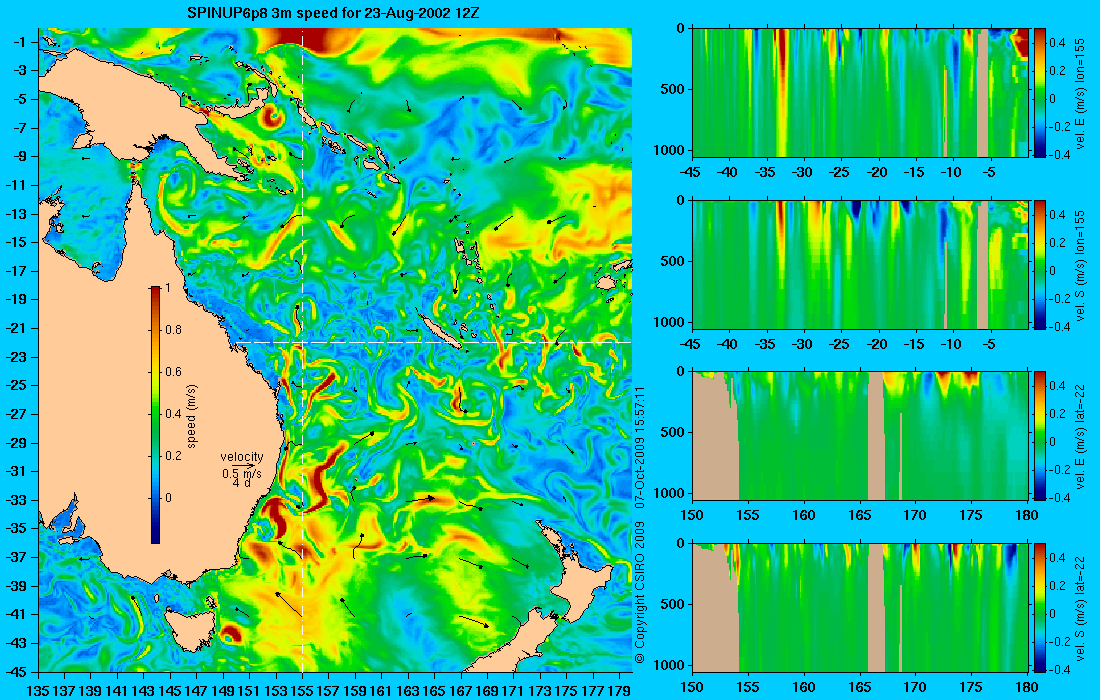1100x700 pixels.
Task: Click the ring-shaped eddy near latitude -6
Action: pos(271,116)
